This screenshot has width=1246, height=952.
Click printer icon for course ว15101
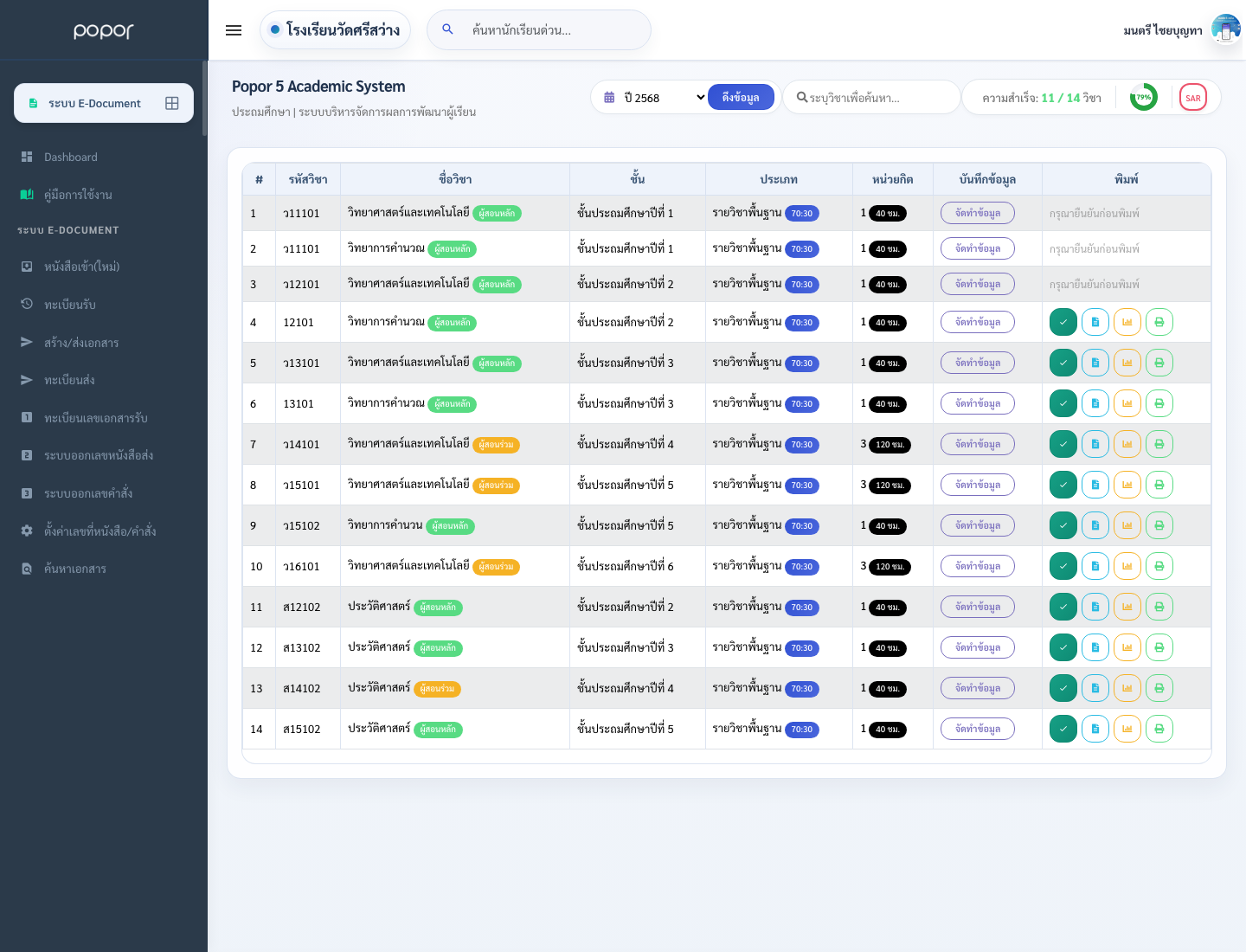point(1159,485)
